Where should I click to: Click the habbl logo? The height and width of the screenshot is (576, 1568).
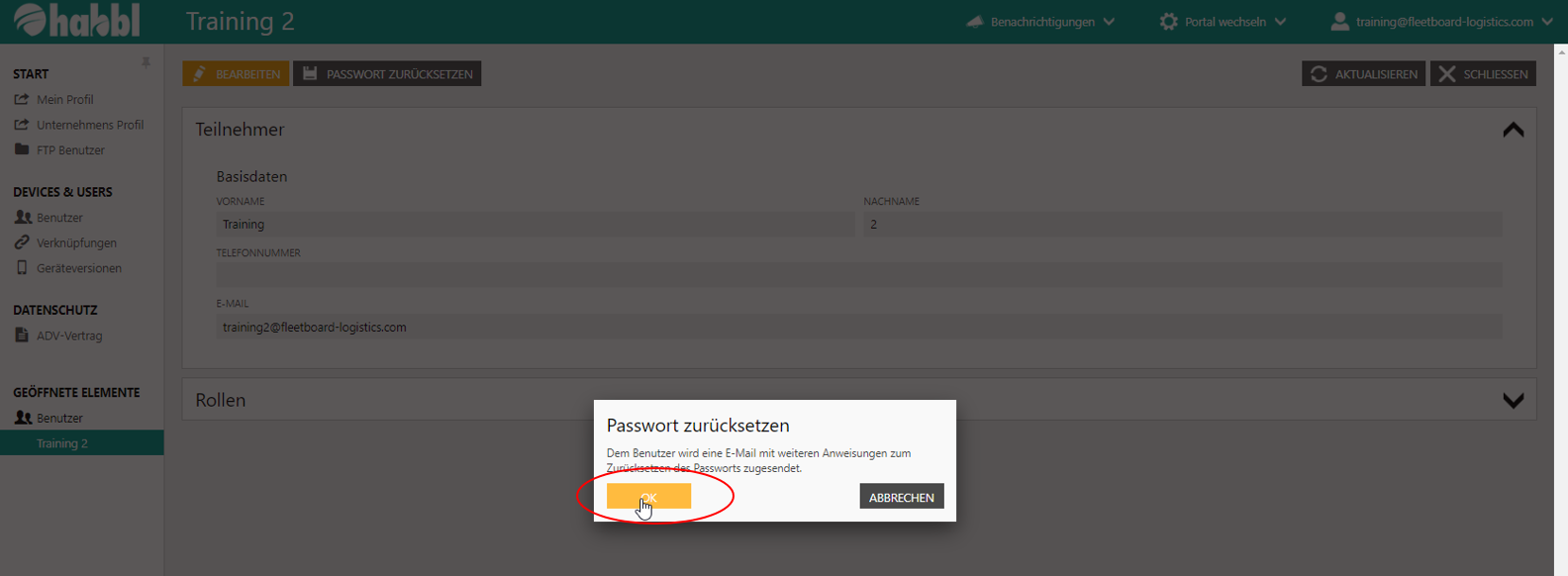coord(77,21)
